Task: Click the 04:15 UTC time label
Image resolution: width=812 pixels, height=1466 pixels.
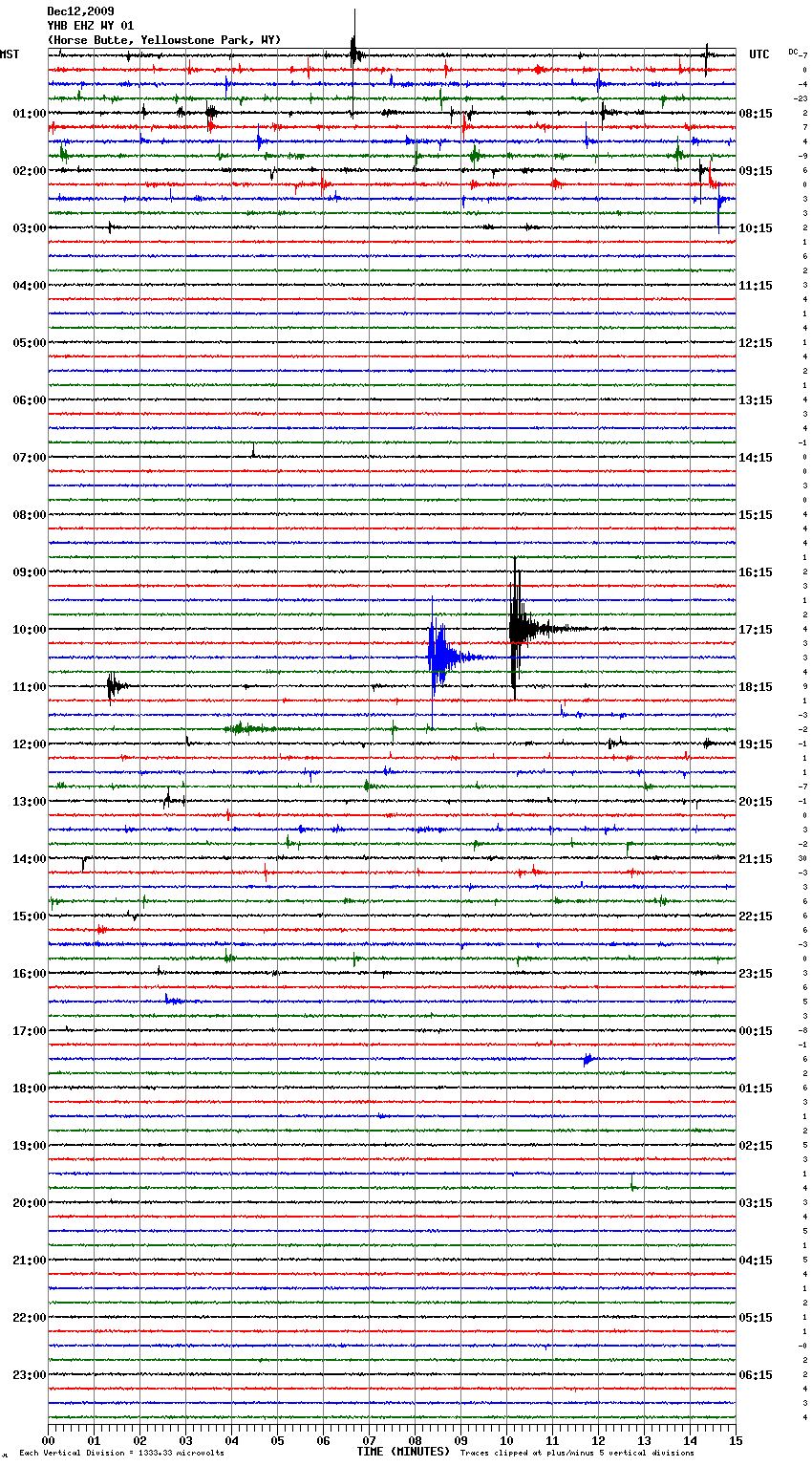Action: (756, 1261)
